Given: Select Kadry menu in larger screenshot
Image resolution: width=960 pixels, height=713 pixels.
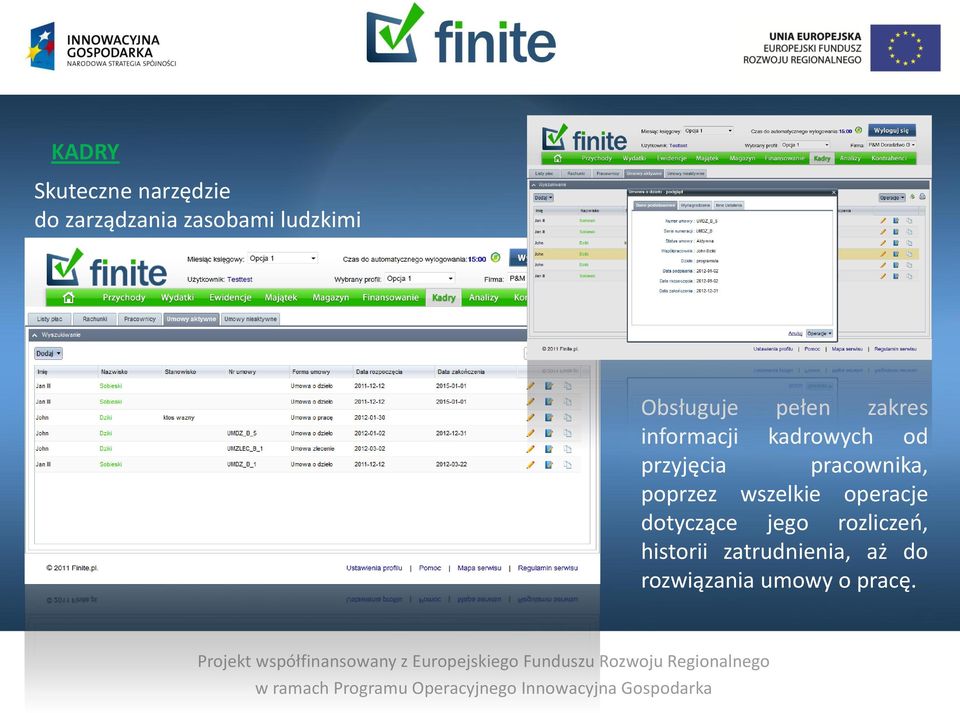Looking at the screenshot, I should 444,297.
